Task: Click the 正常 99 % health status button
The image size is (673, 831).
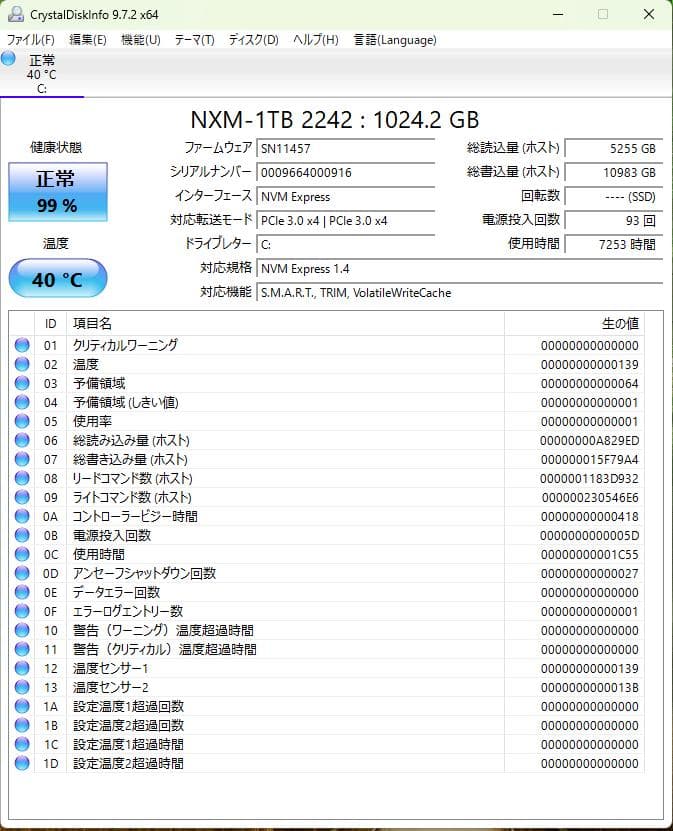Action: click(x=58, y=192)
